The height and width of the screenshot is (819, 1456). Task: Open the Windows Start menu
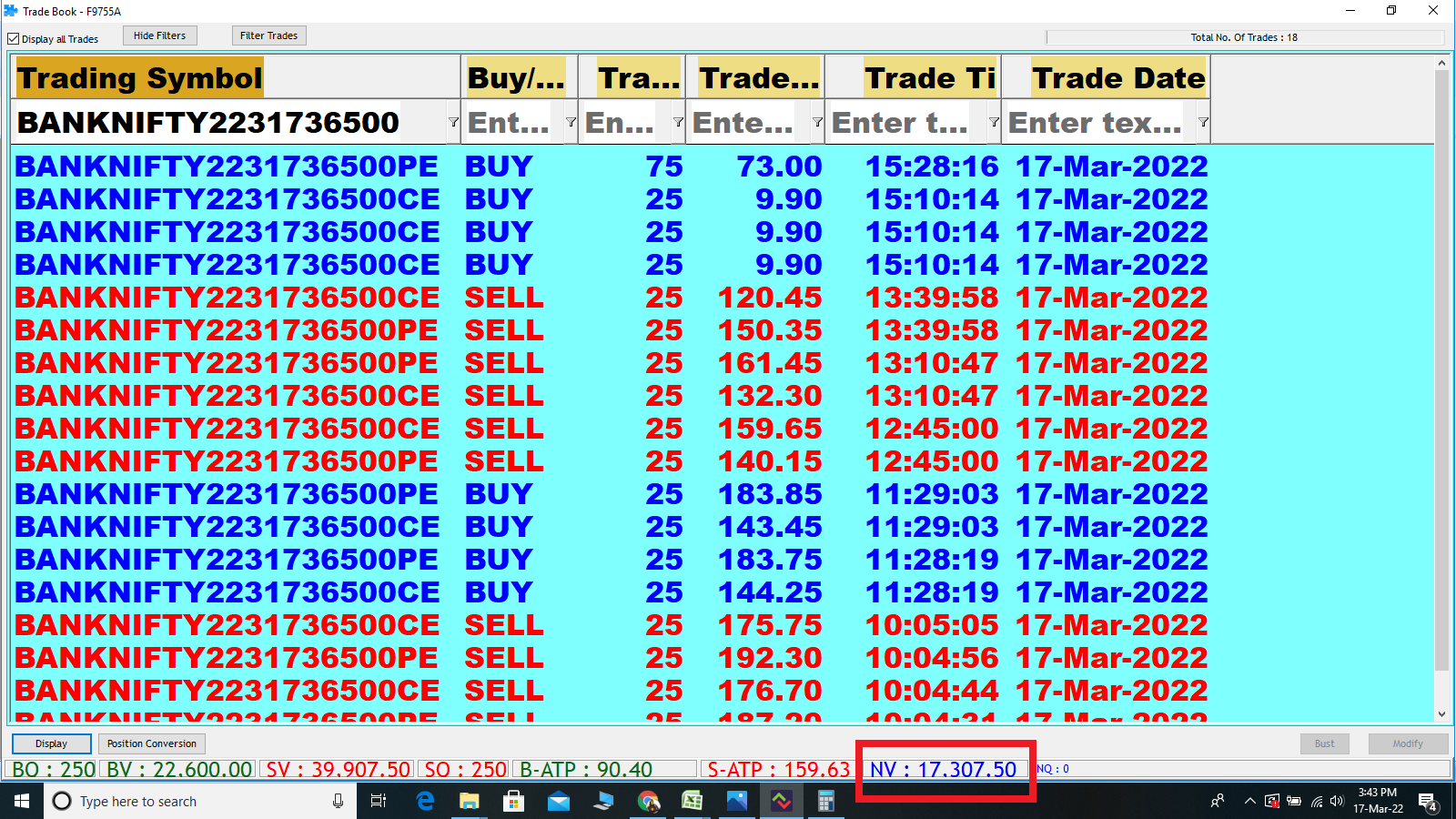[22, 801]
